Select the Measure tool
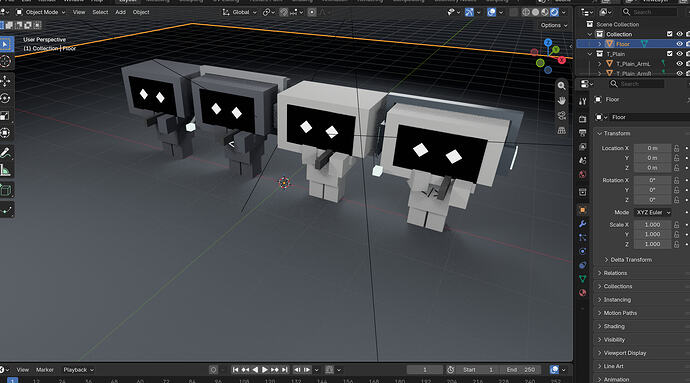690x383 pixels. pos(6,170)
